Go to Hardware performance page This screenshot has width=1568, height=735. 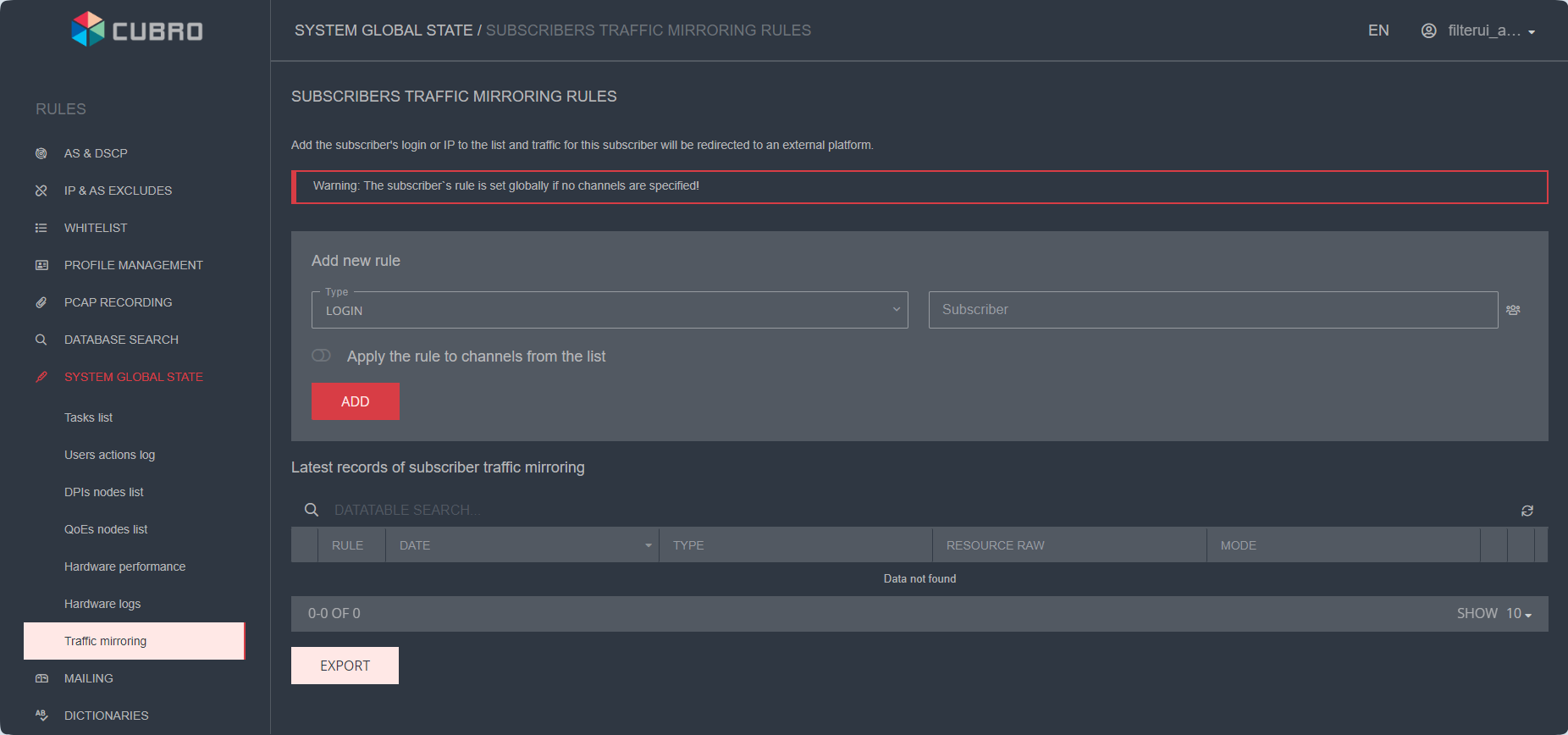(124, 566)
